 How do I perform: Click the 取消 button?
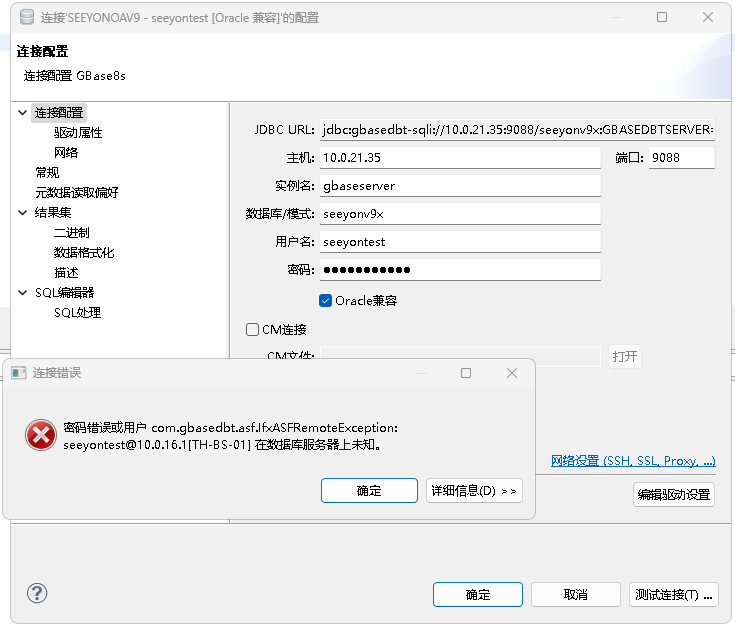point(576,595)
